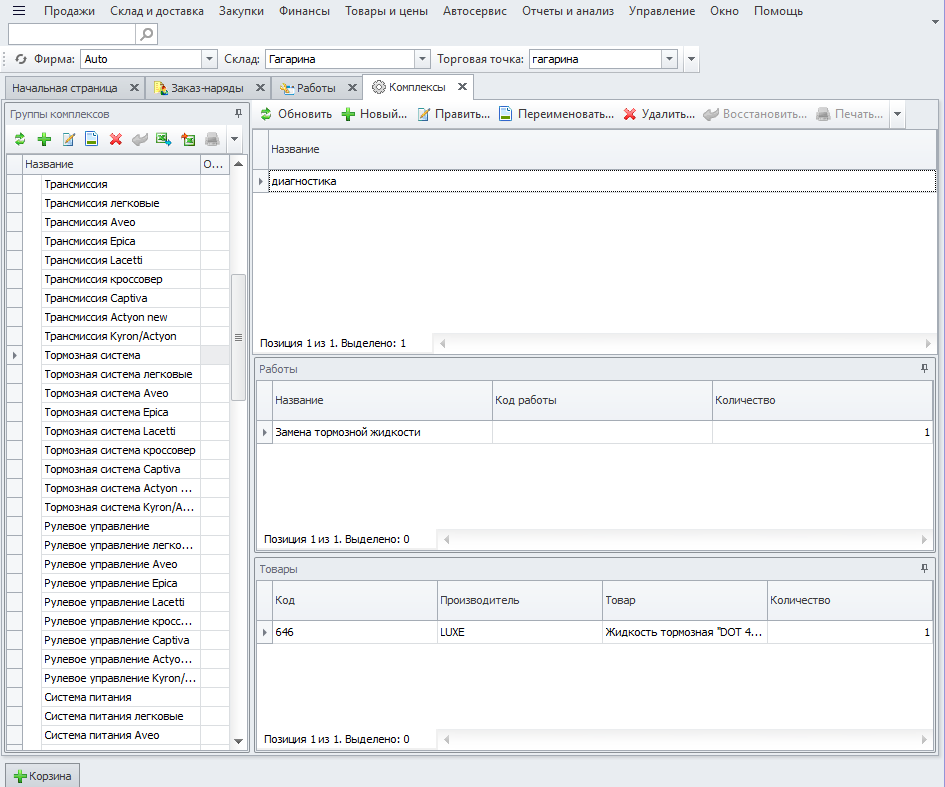This screenshot has width=945, height=787.
Task: Click the search magnifier icon
Action: tap(146, 34)
